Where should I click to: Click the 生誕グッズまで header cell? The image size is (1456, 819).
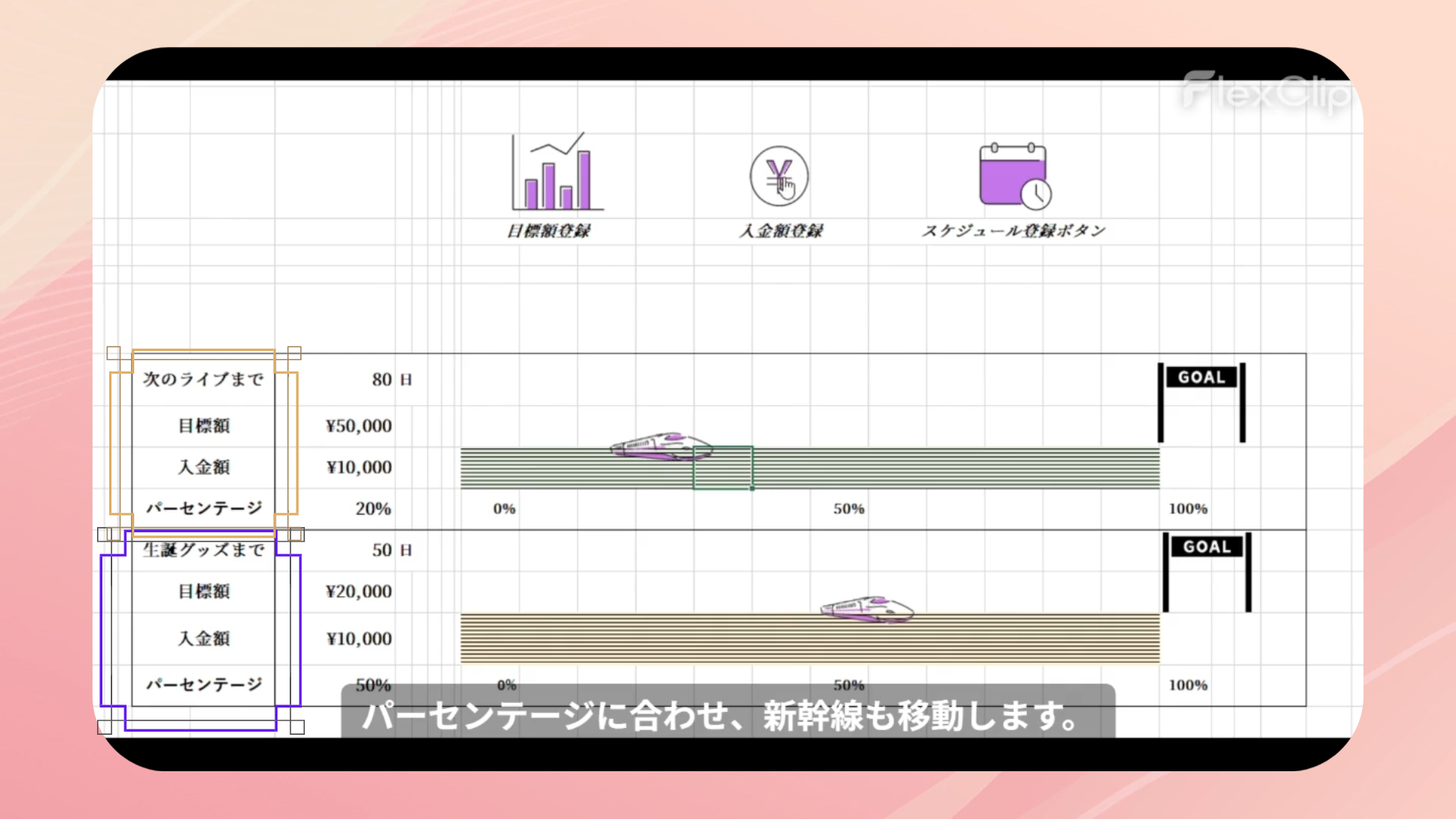(203, 550)
